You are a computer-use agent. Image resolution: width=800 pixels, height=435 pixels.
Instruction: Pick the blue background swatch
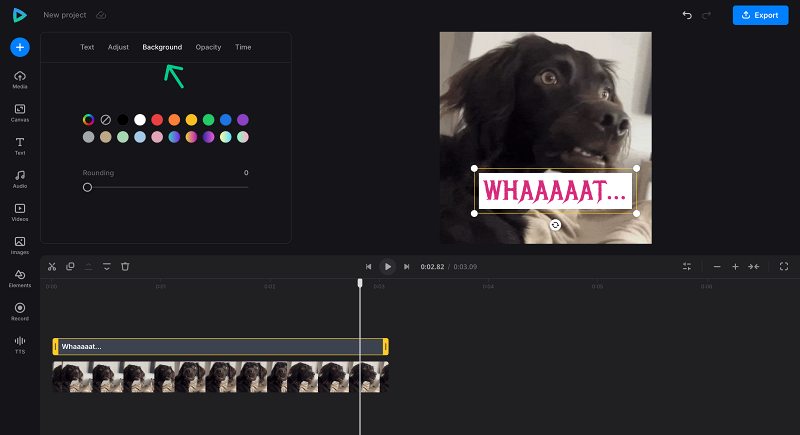226,120
